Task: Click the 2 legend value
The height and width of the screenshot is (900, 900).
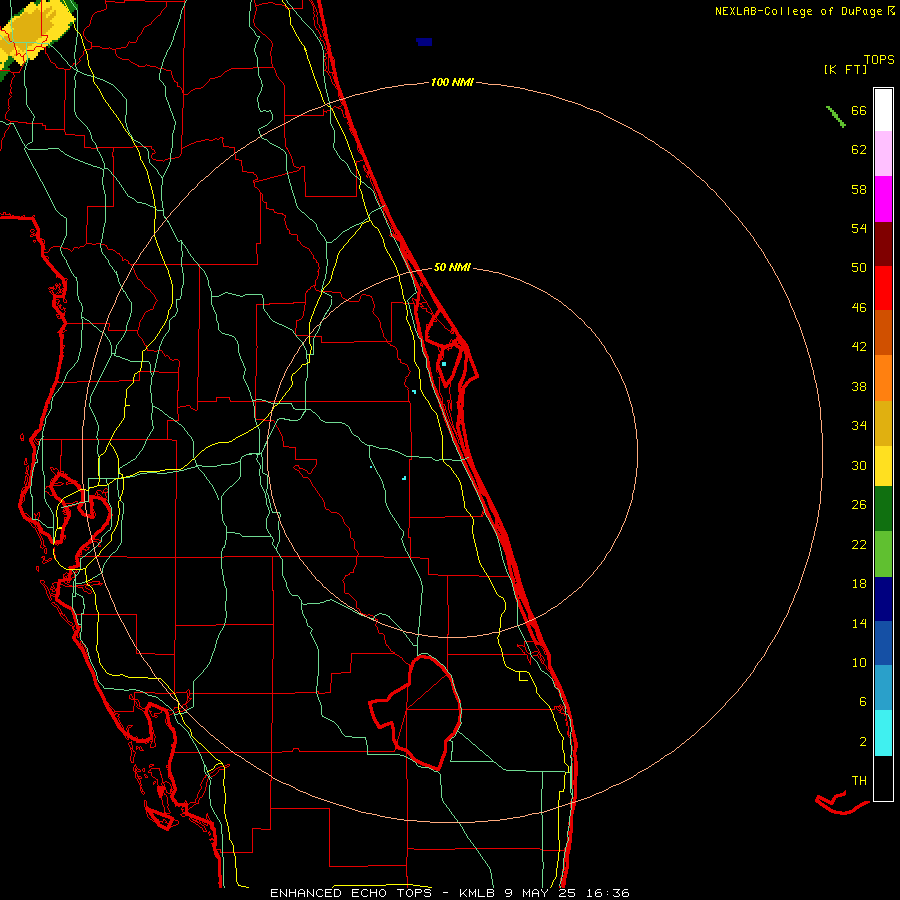Action: (x=863, y=742)
